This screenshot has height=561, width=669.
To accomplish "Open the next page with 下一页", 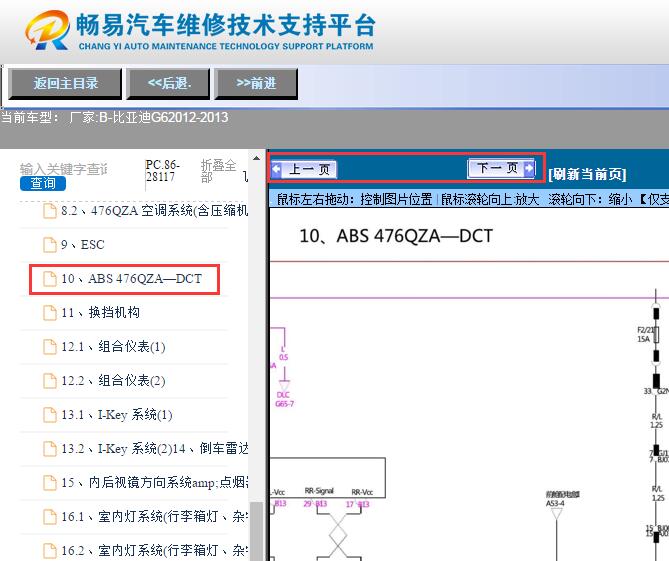I will point(502,168).
